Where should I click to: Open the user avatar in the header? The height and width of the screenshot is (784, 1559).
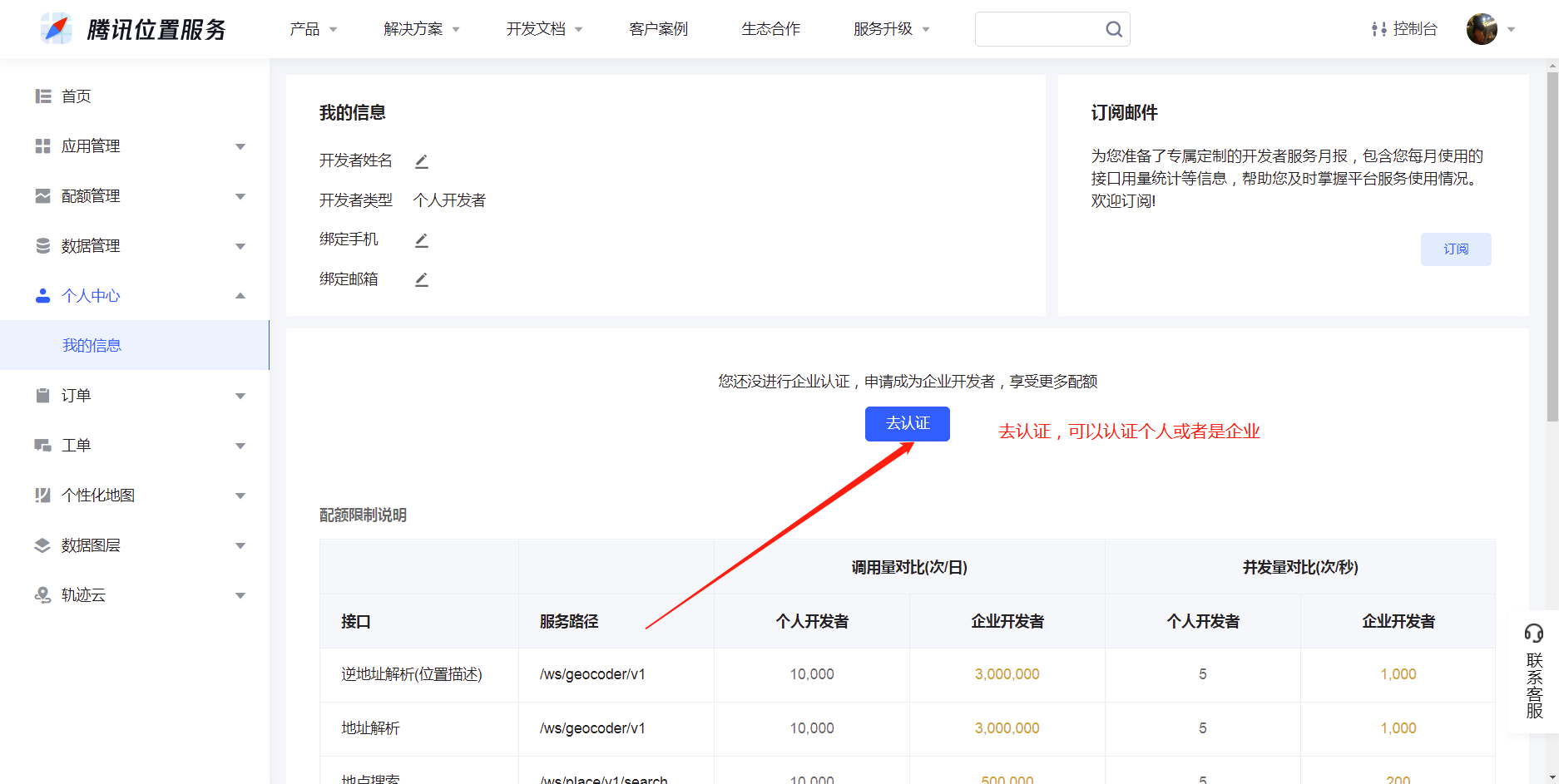point(1482,29)
